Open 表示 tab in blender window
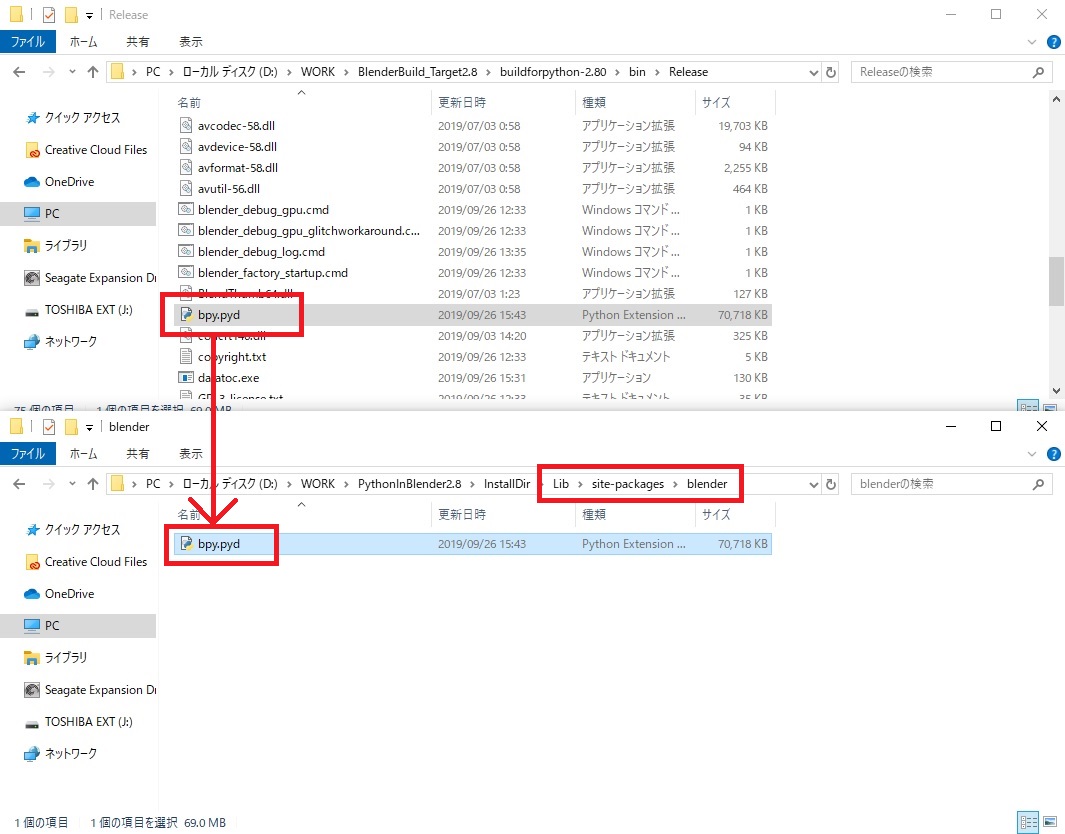This screenshot has width=1065, height=834. pyautogui.click(x=191, y=454)
